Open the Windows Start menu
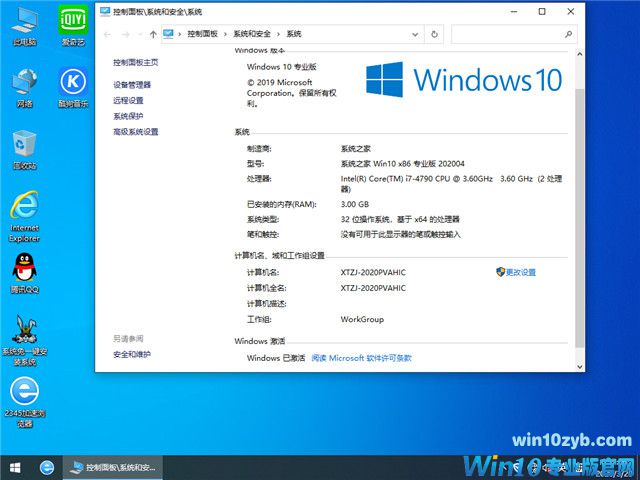Screen dimensions: 640x480 pos(15,468)
